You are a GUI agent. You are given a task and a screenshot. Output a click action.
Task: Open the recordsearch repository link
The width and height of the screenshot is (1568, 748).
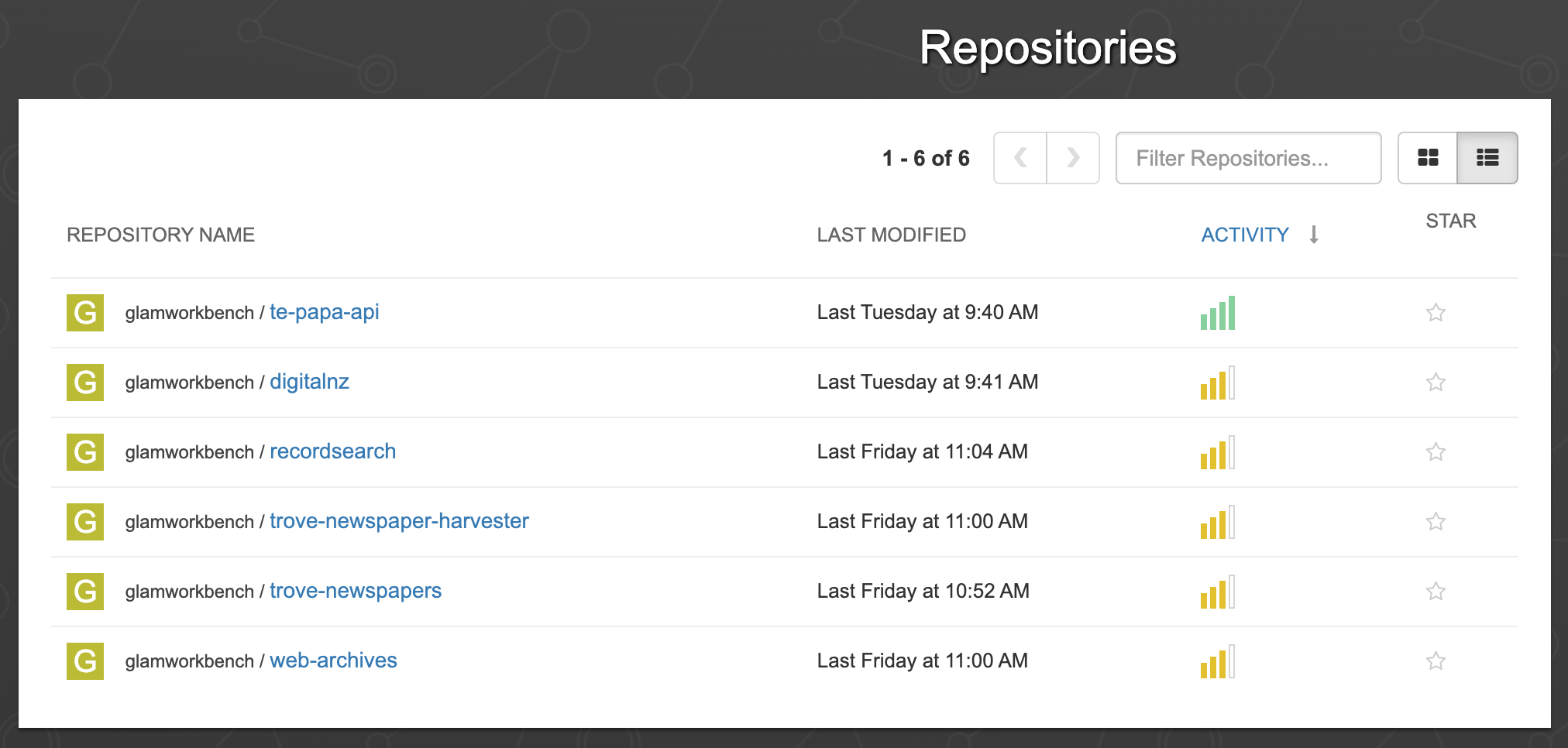(332, 451)
